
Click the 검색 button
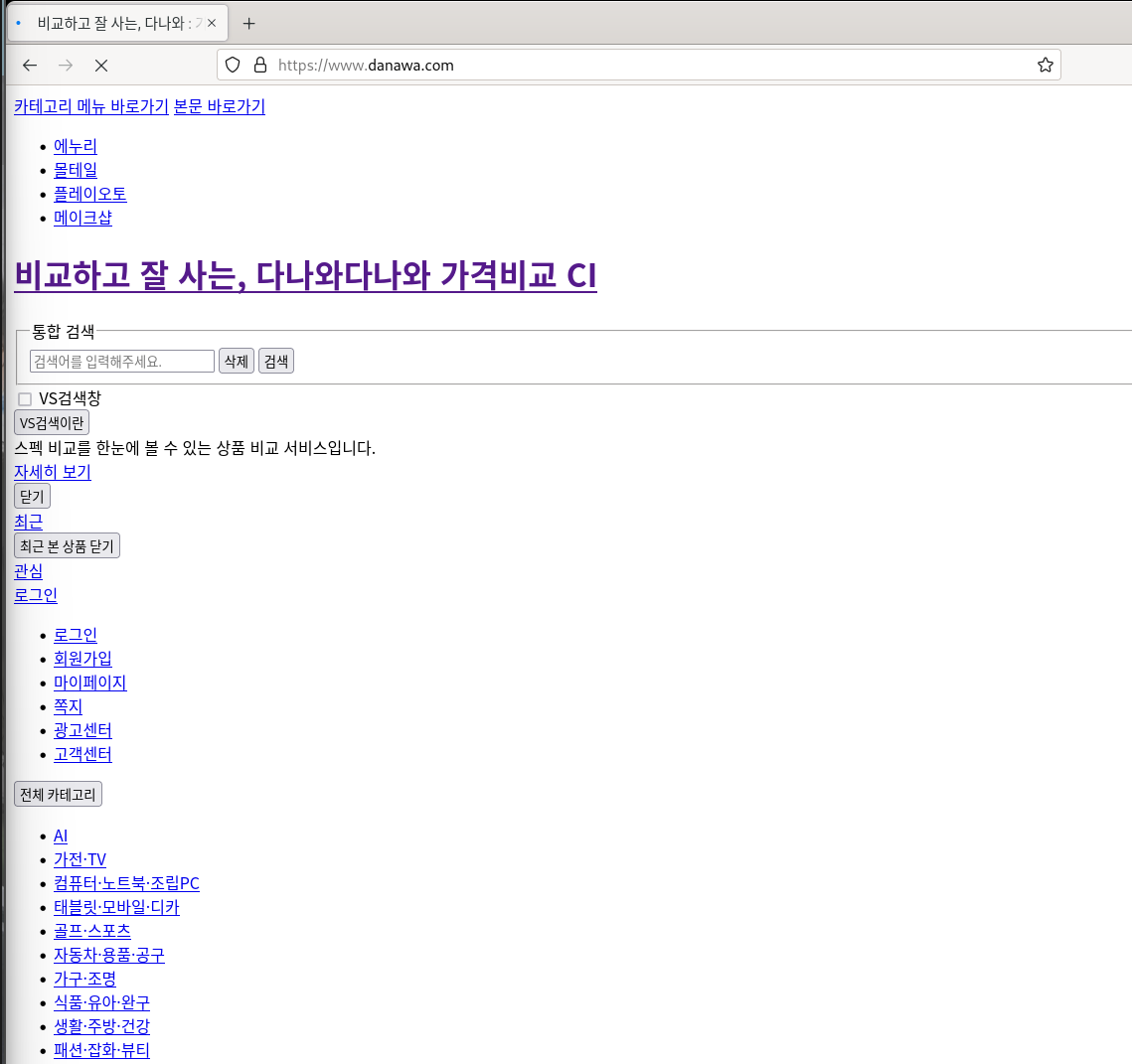[275, 361]
